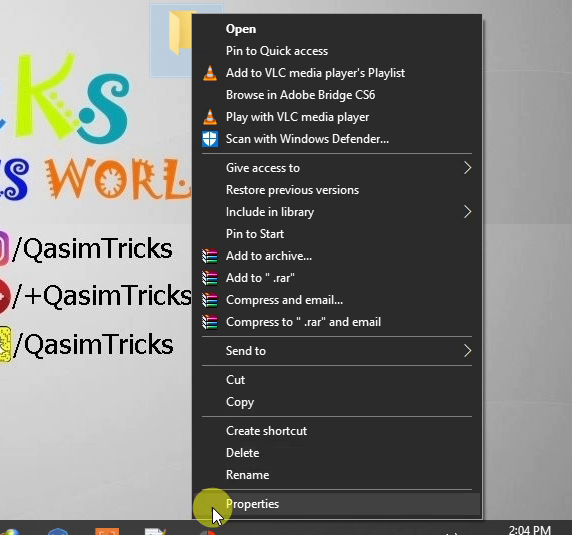Image resolution: width=572 pixels, height=535 pixels.
Task: Select the folder icon on the desktop
Action: pyautogui.click(x=181, y=33)
